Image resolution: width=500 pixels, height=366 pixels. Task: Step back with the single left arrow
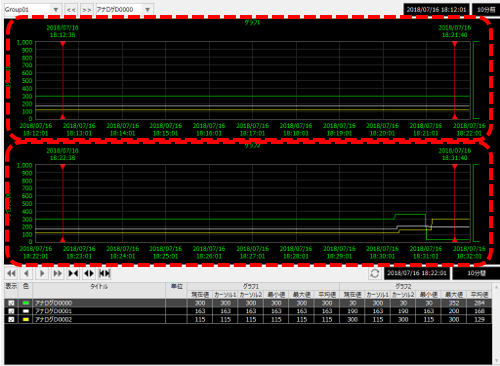[x=27, y=274]
